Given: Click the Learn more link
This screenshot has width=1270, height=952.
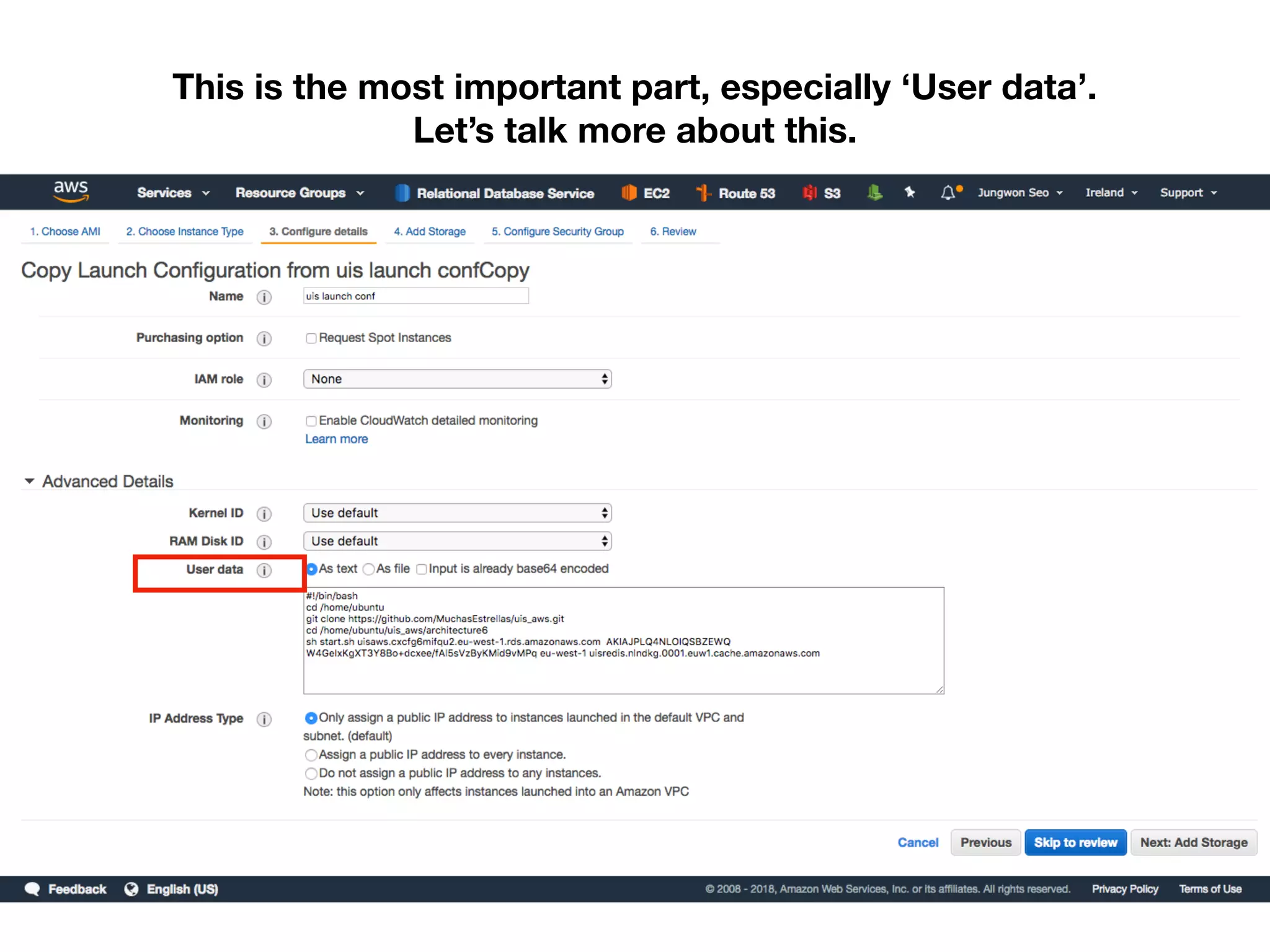Looking at the screenshot, I should [x=337, y=439].
